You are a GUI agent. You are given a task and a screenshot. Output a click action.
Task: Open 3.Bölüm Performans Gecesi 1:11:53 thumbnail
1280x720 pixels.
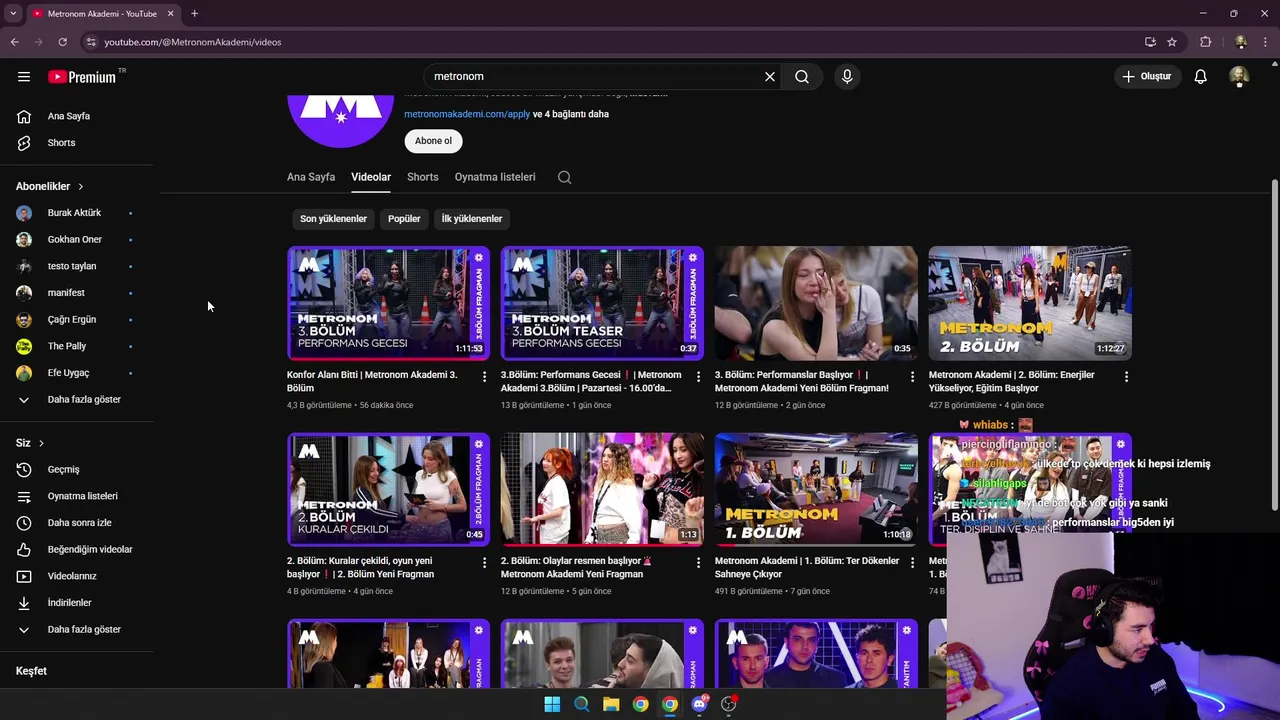coord(389,303)
